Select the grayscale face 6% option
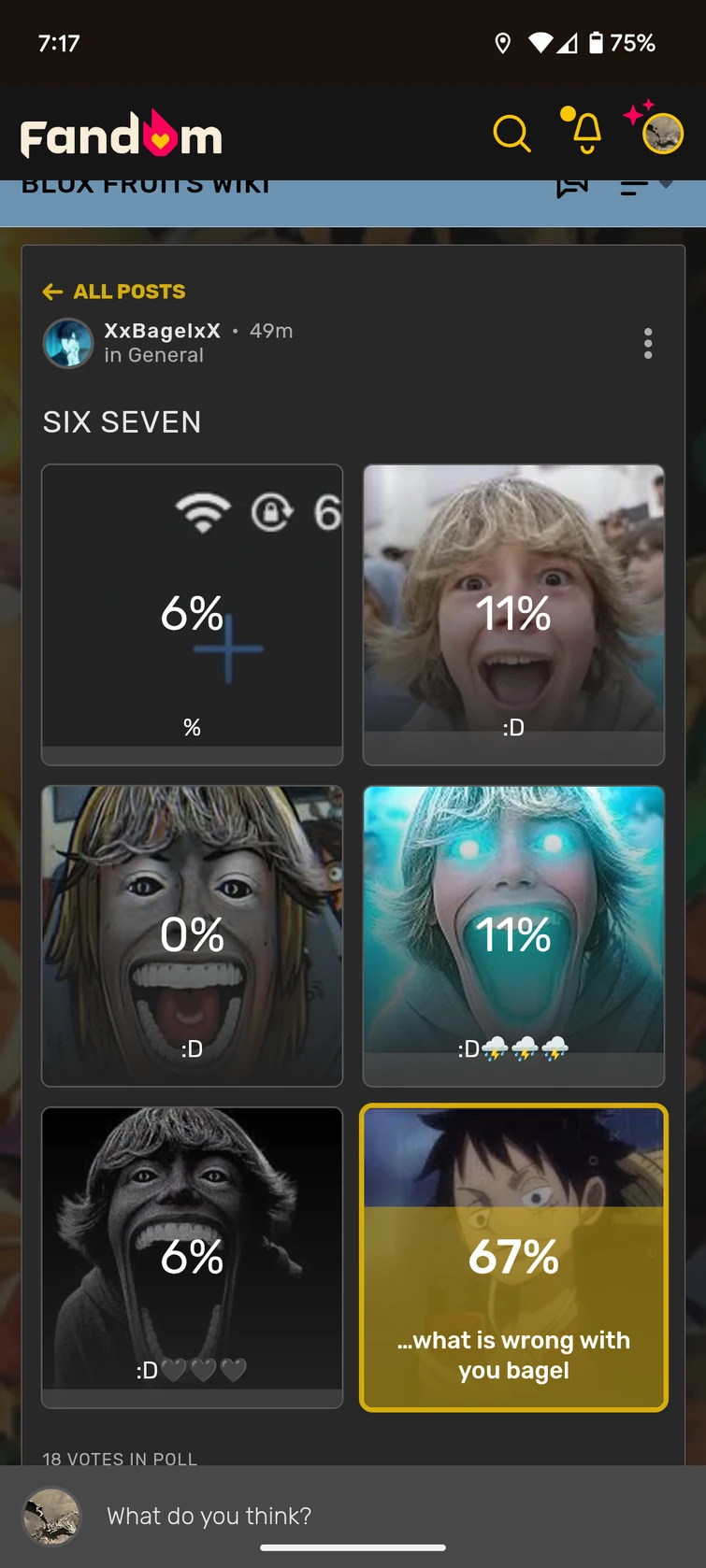706x1568 pixels. tap(192, 1257)
